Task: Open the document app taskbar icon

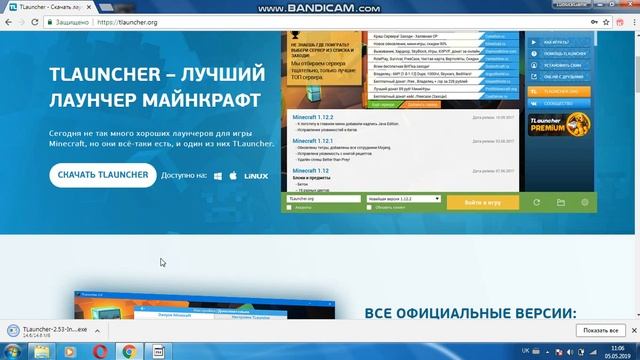Action: coord(158,351)
